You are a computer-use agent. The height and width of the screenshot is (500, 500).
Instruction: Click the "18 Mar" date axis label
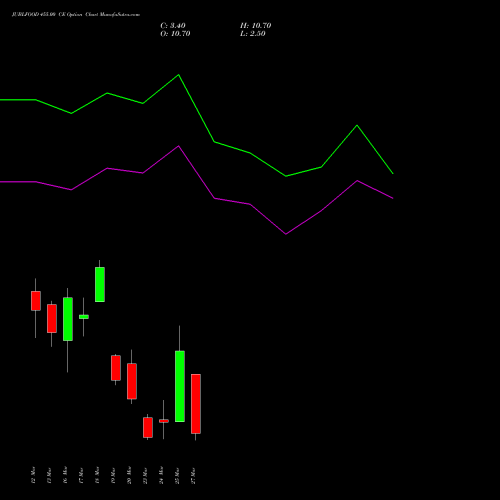tap(97, 475)
